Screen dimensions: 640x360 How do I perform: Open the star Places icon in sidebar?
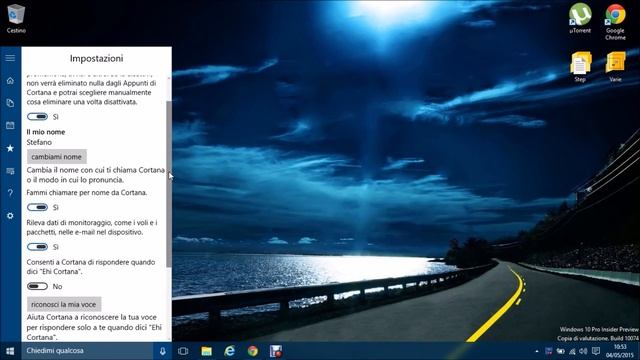10,148
